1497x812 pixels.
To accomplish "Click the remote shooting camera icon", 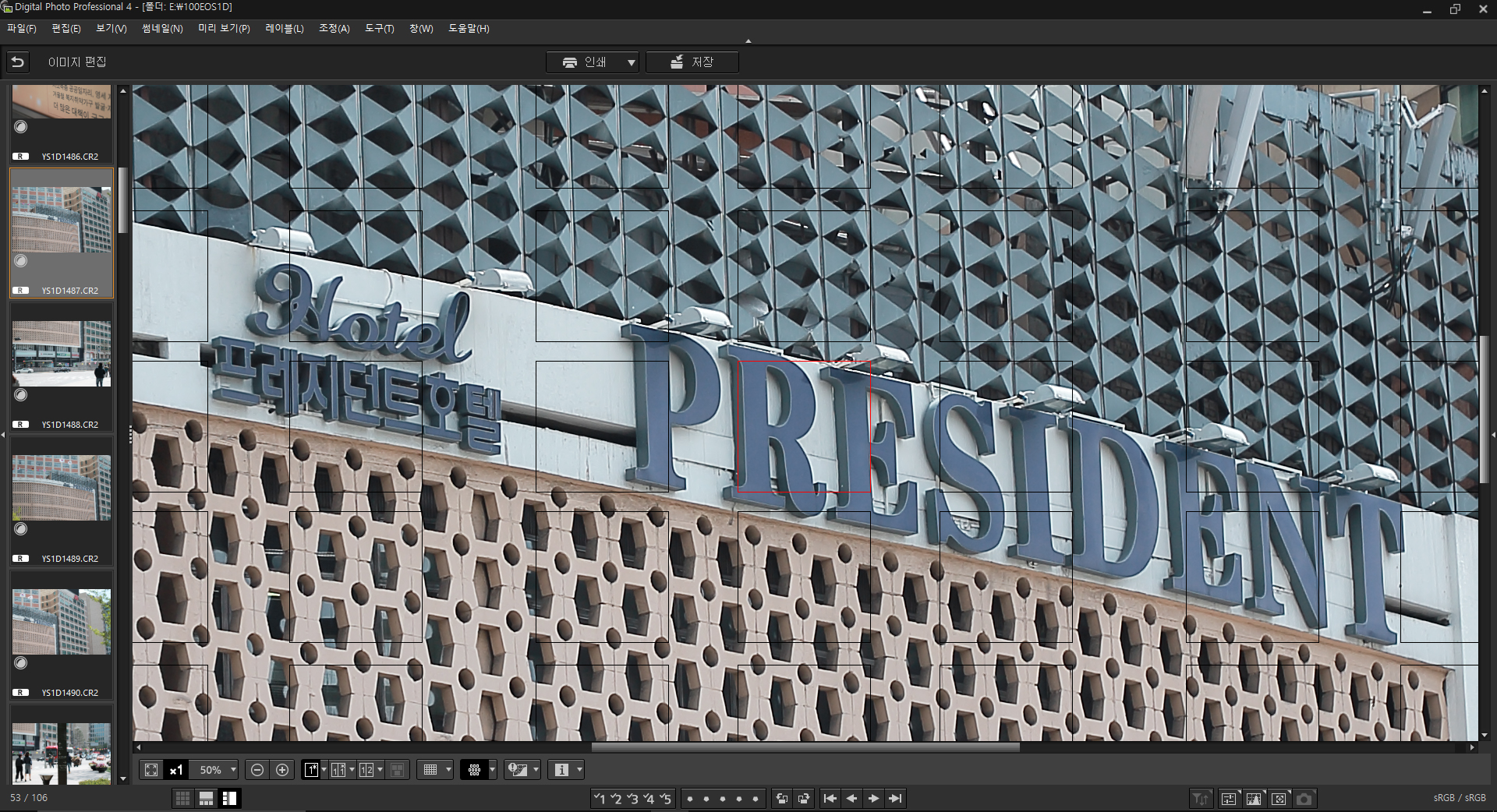I will 1304,799.
